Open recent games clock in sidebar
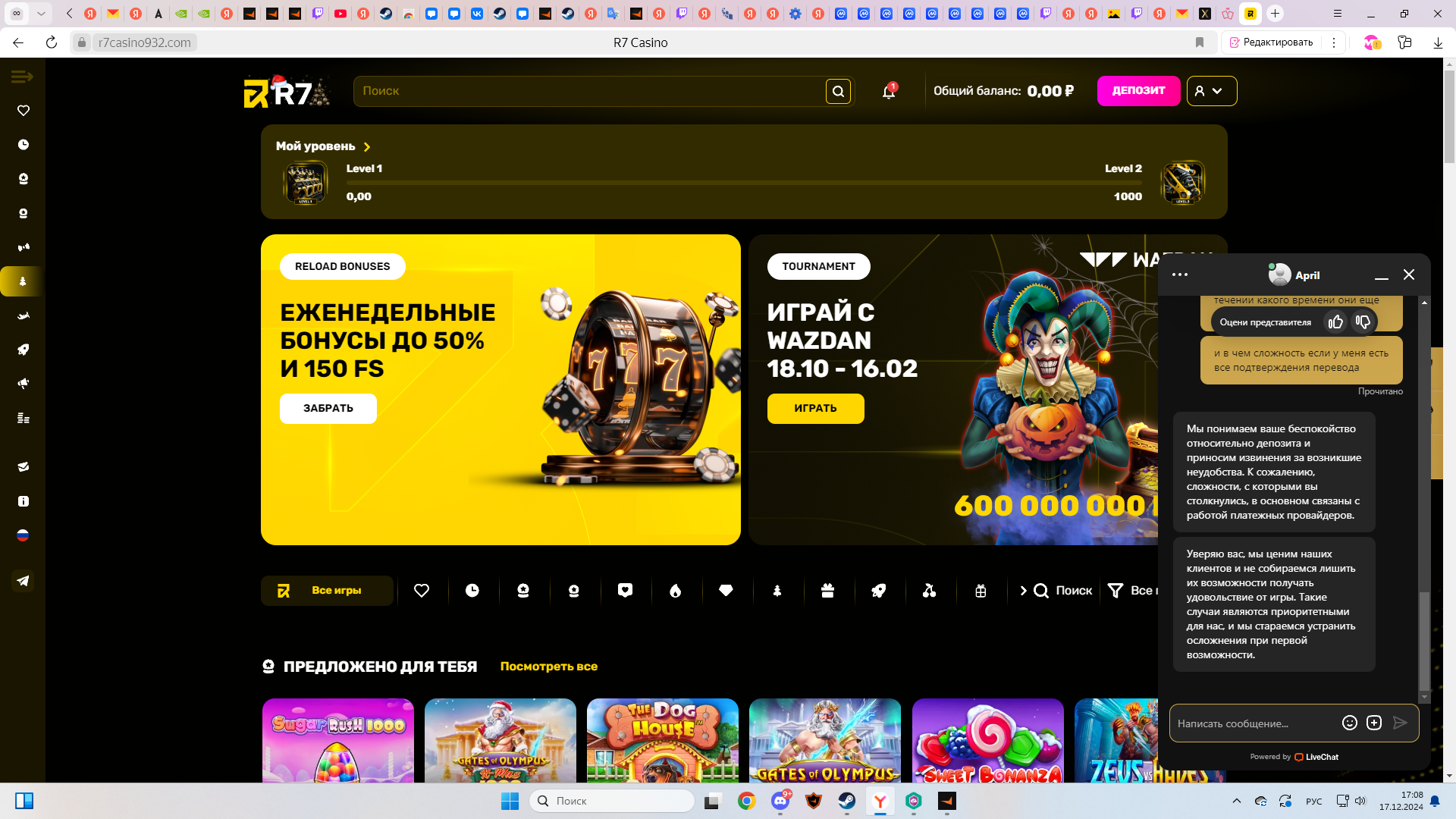The width and height of the screenshot is (1456, 819). 24,145
